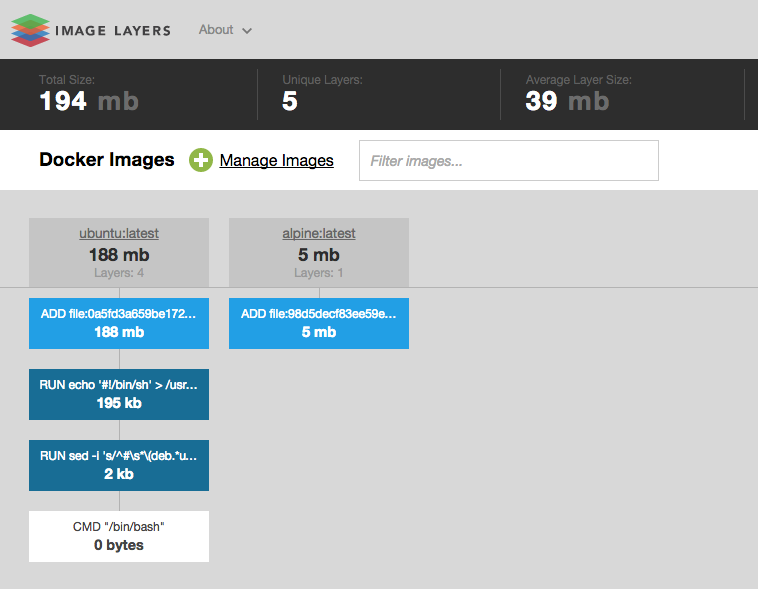Click the 'Layers: 1' text under alpine

pos(319,273)
